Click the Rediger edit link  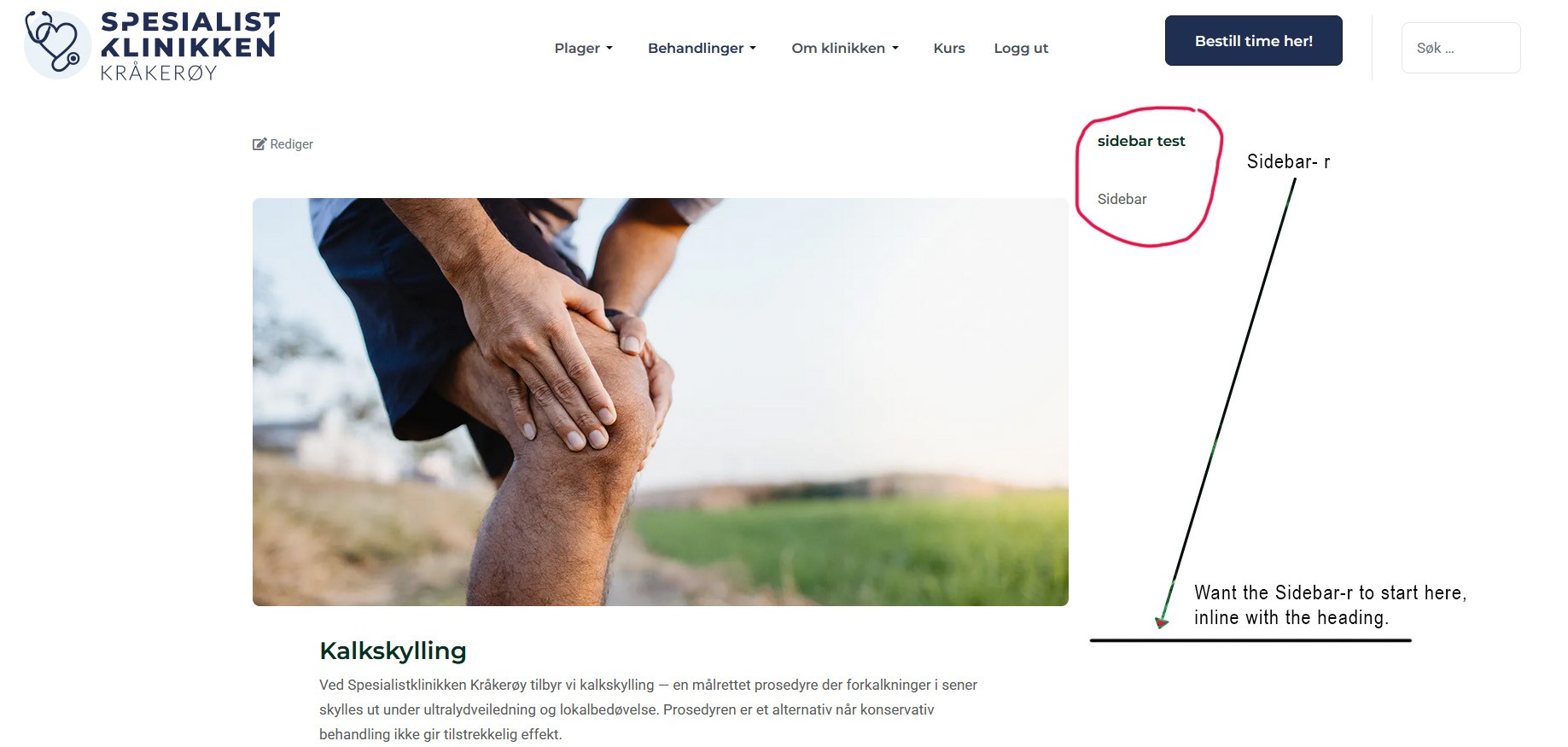pyautogui.click(x=291, y=144)
